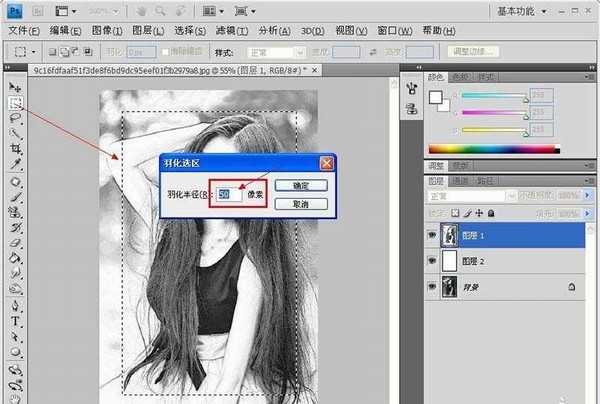The width and height of the screenshot is (600, 404).
Task: Toggle visibility of the 背景 layer
Action: point(432,286)
